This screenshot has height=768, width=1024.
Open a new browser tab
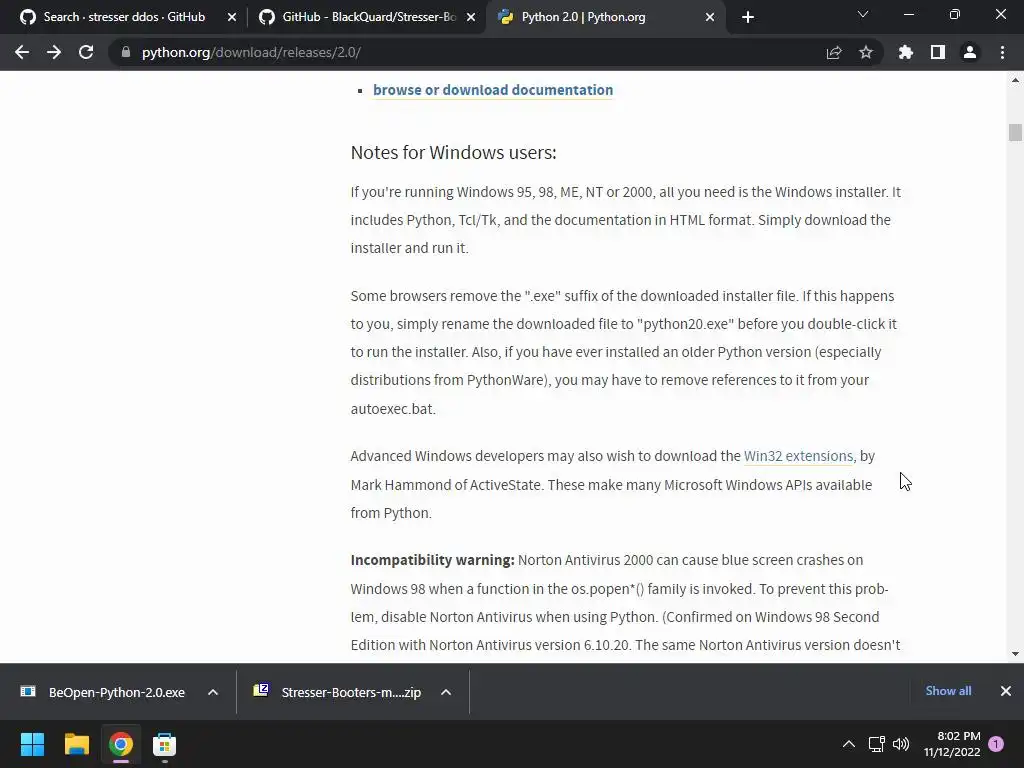(748, 17)
